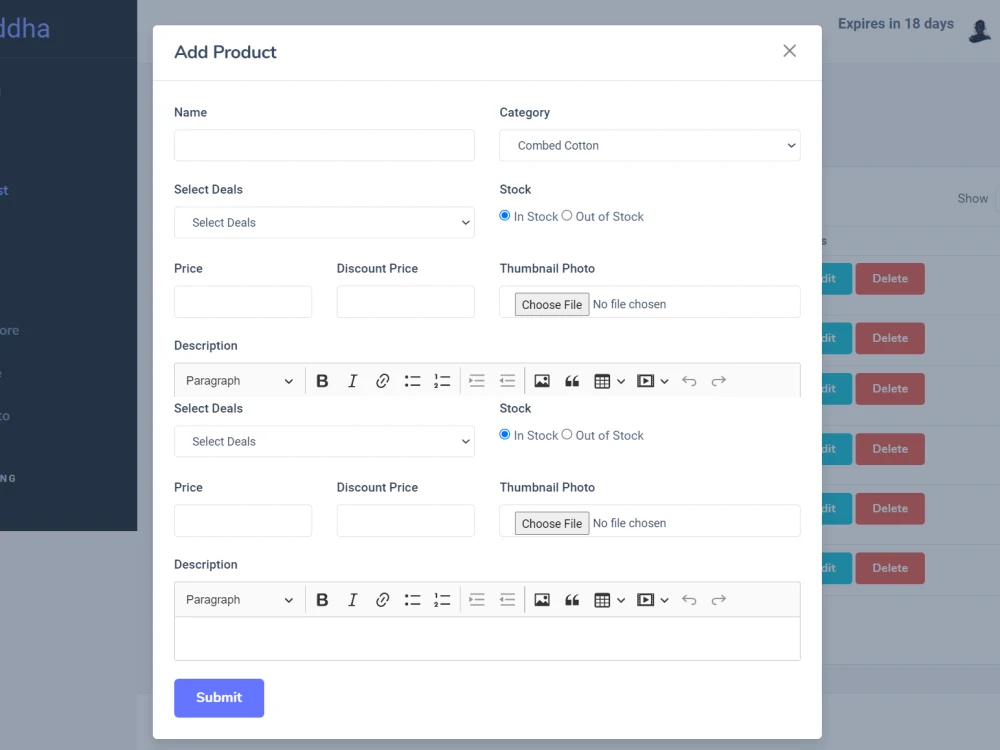This screenshot has width=1000, height=750.
Task: Undo in the lower Description toolbar
Action: [x=689, y=599]
